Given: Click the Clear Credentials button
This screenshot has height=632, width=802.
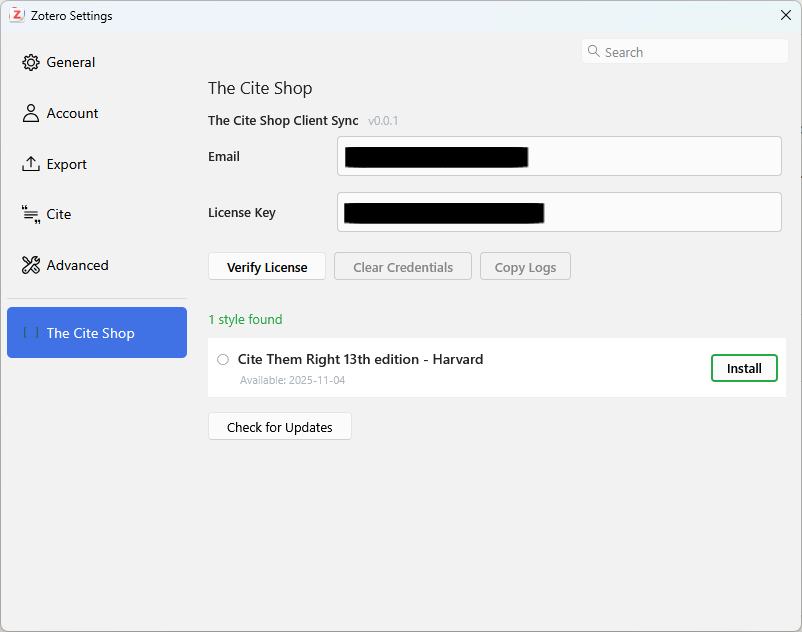Looking at the screenshot, I should pos(403,266).
